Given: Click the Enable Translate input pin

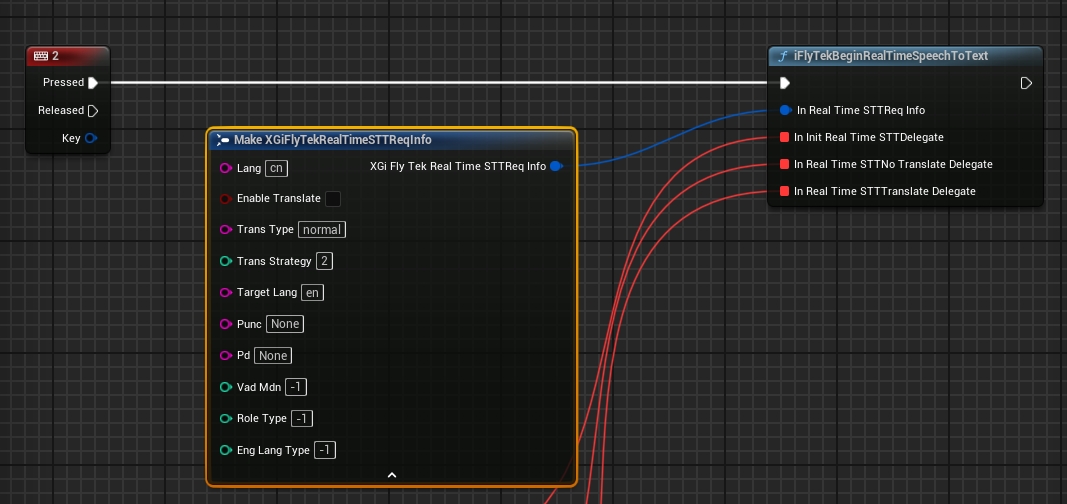Looking at the screenshot, I should tap(226, 199).
